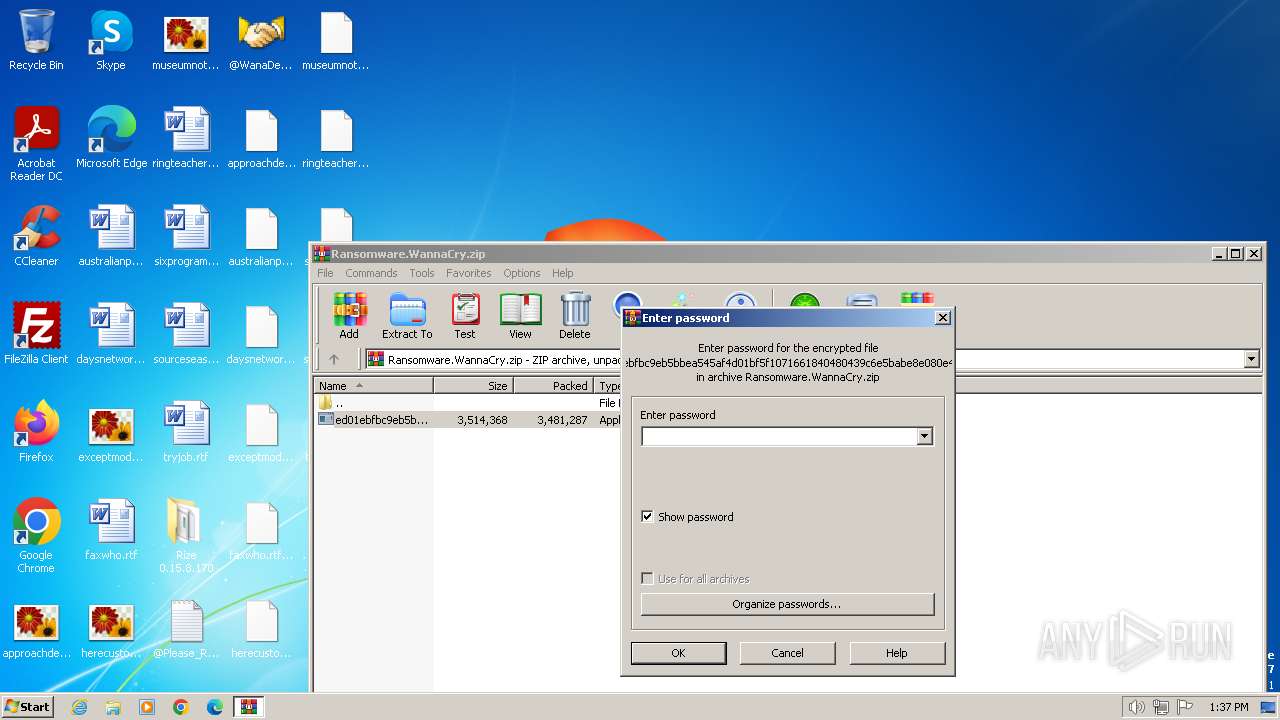The width and height of the screenshot is (1280, 720).
Task: Select the @Please_R... text file icon
Action: coord(186,629)
